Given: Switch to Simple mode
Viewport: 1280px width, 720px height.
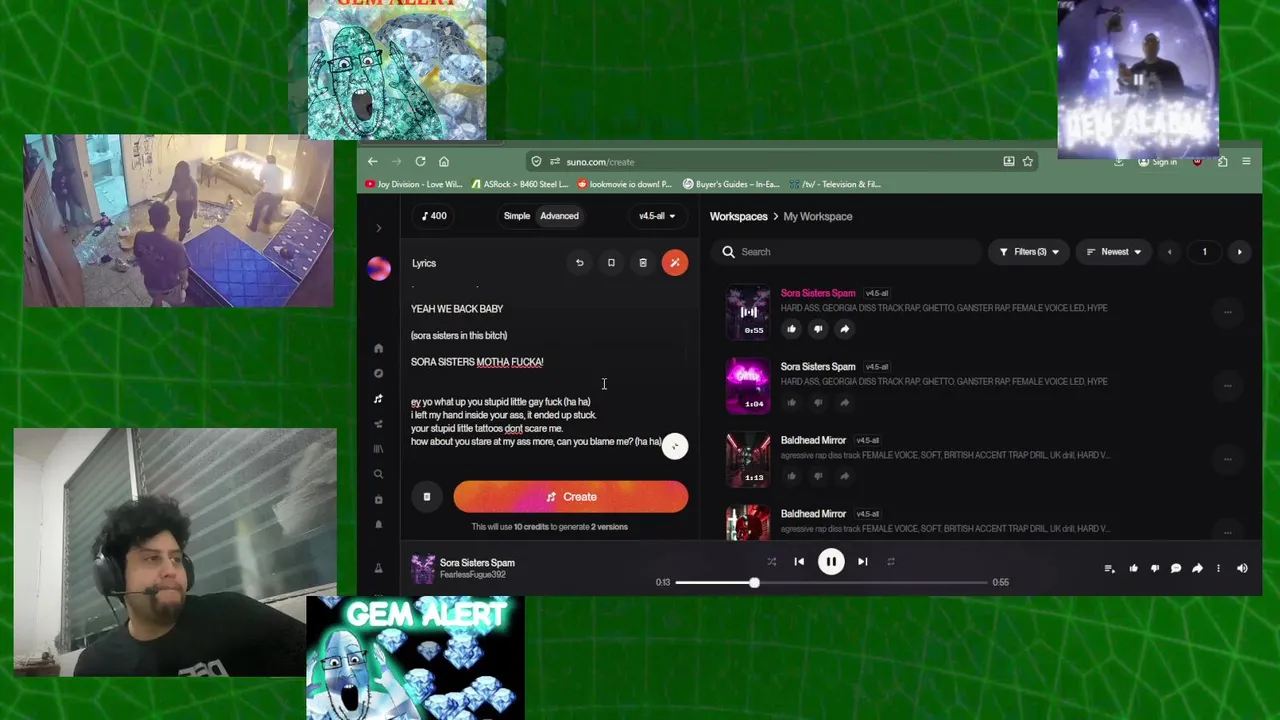Looking at the screenshot, I should 517,216.
